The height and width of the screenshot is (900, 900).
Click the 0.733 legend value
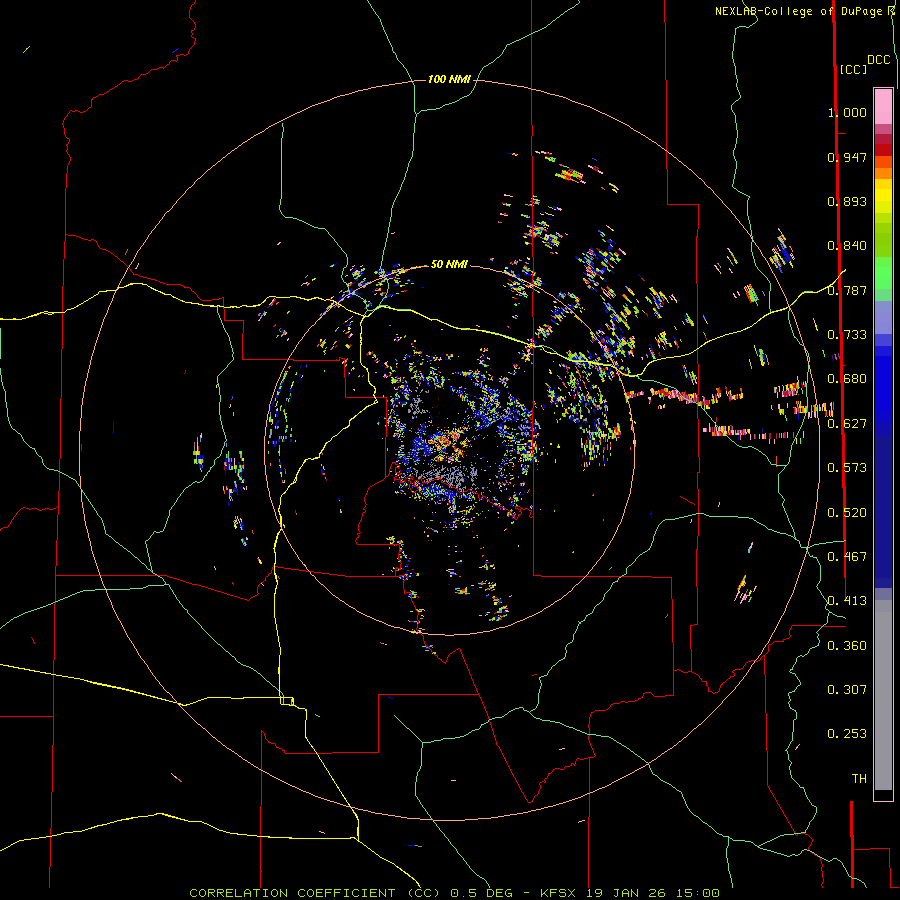click(x=847, y=335)
